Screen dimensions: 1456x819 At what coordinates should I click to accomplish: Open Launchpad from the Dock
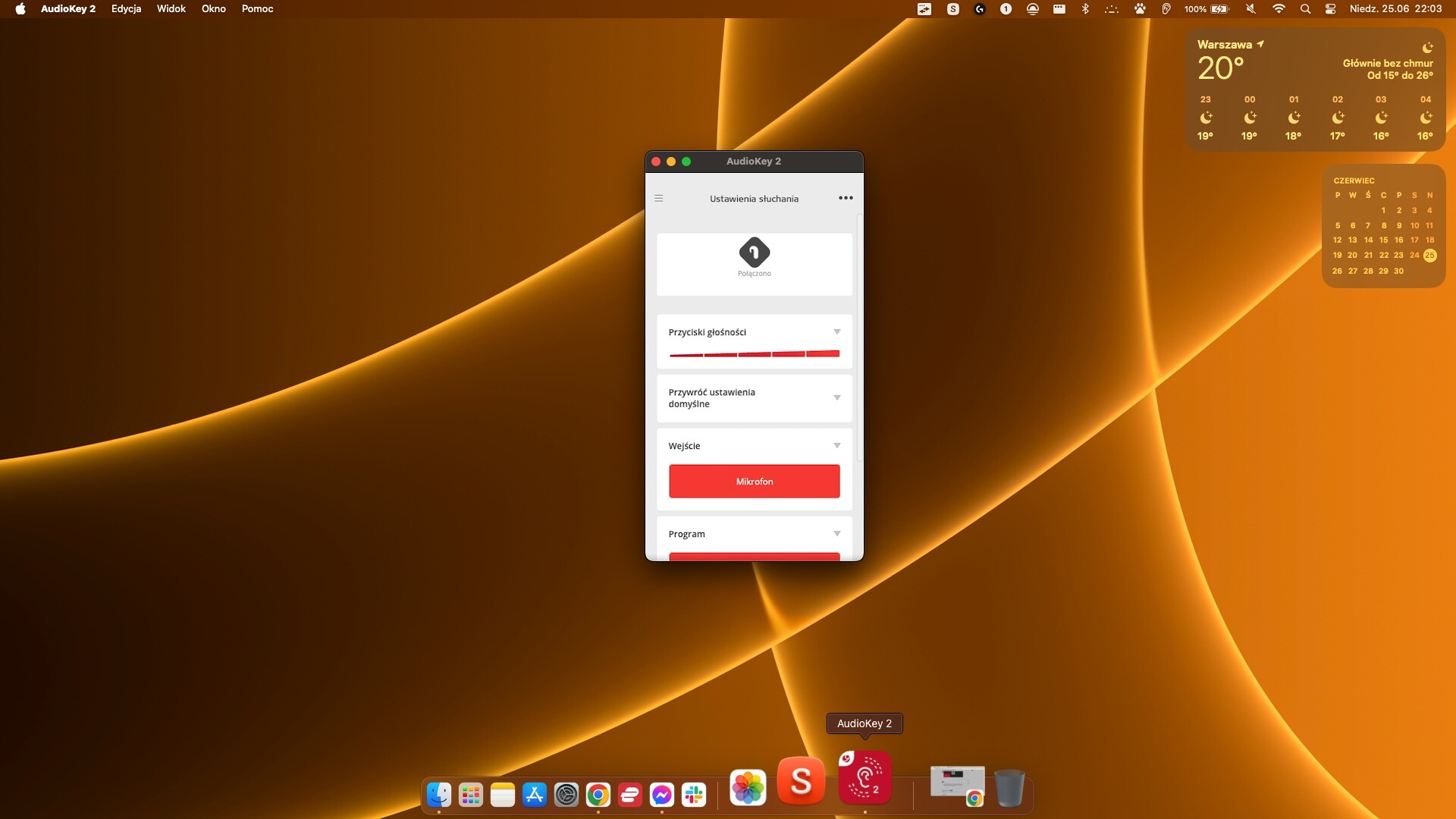click(x=471, y=794)
